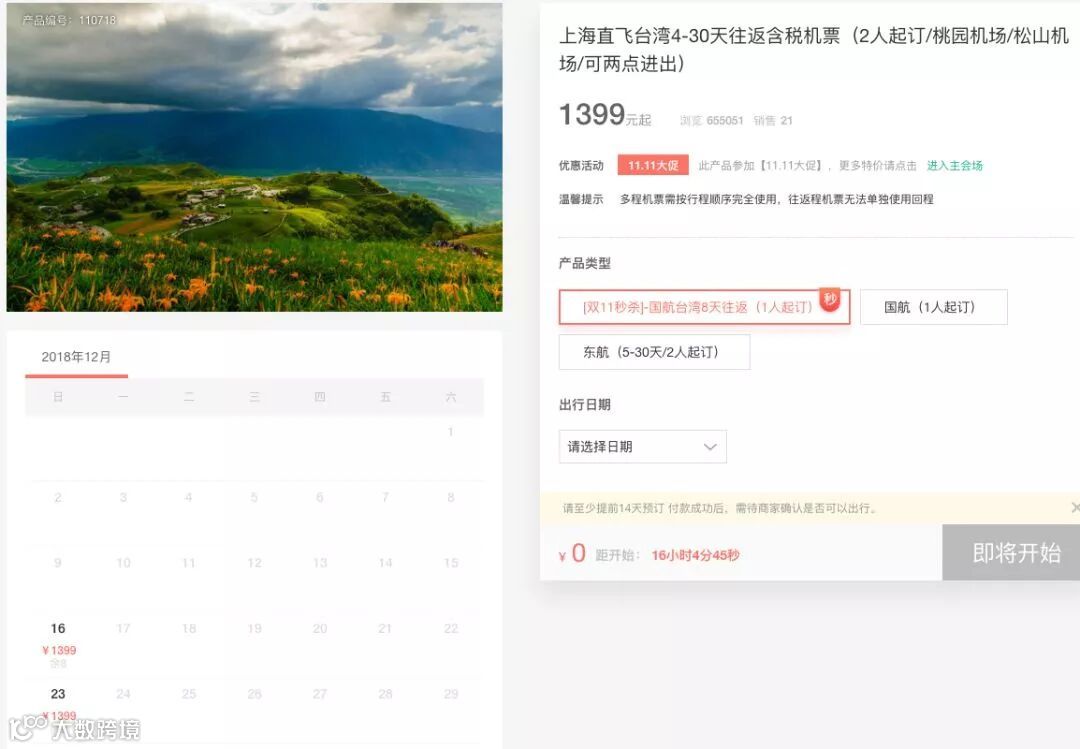Switch to the 2018年12月 calendar tab
Image resolution: width=1080 pixels, height=749 pixels.
tap(76, 357)
